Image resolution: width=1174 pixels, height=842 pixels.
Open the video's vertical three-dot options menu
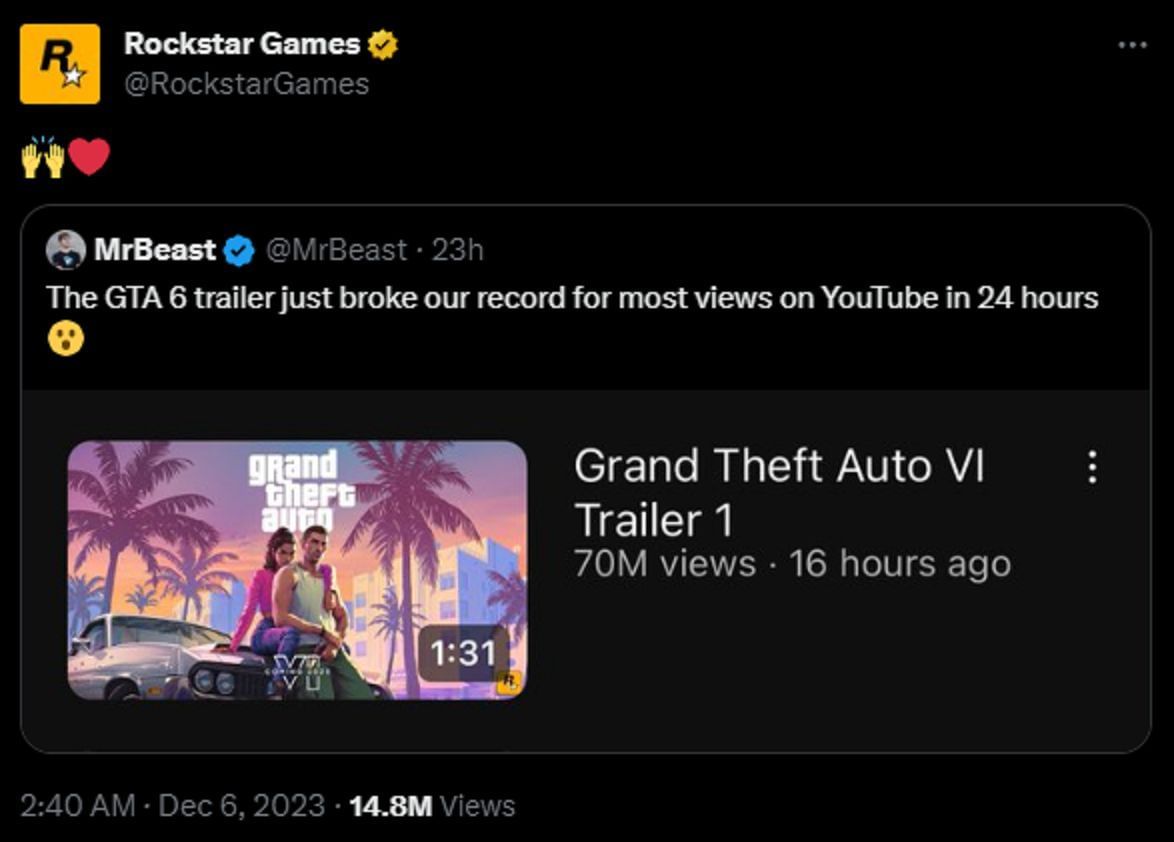pos(1092,467)
